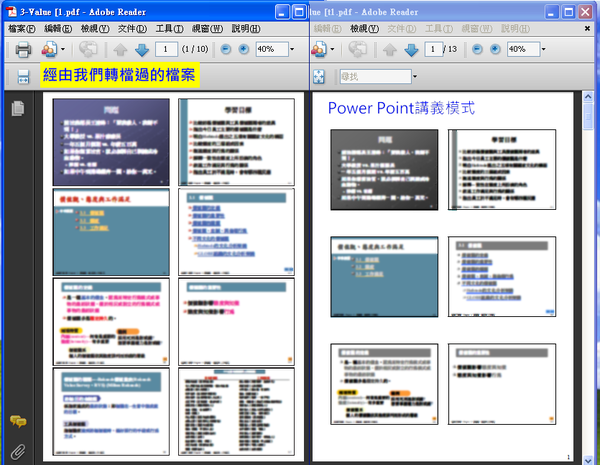Go to previous page in right window
This screenshot has height=465, width=600.
(390, 49)
